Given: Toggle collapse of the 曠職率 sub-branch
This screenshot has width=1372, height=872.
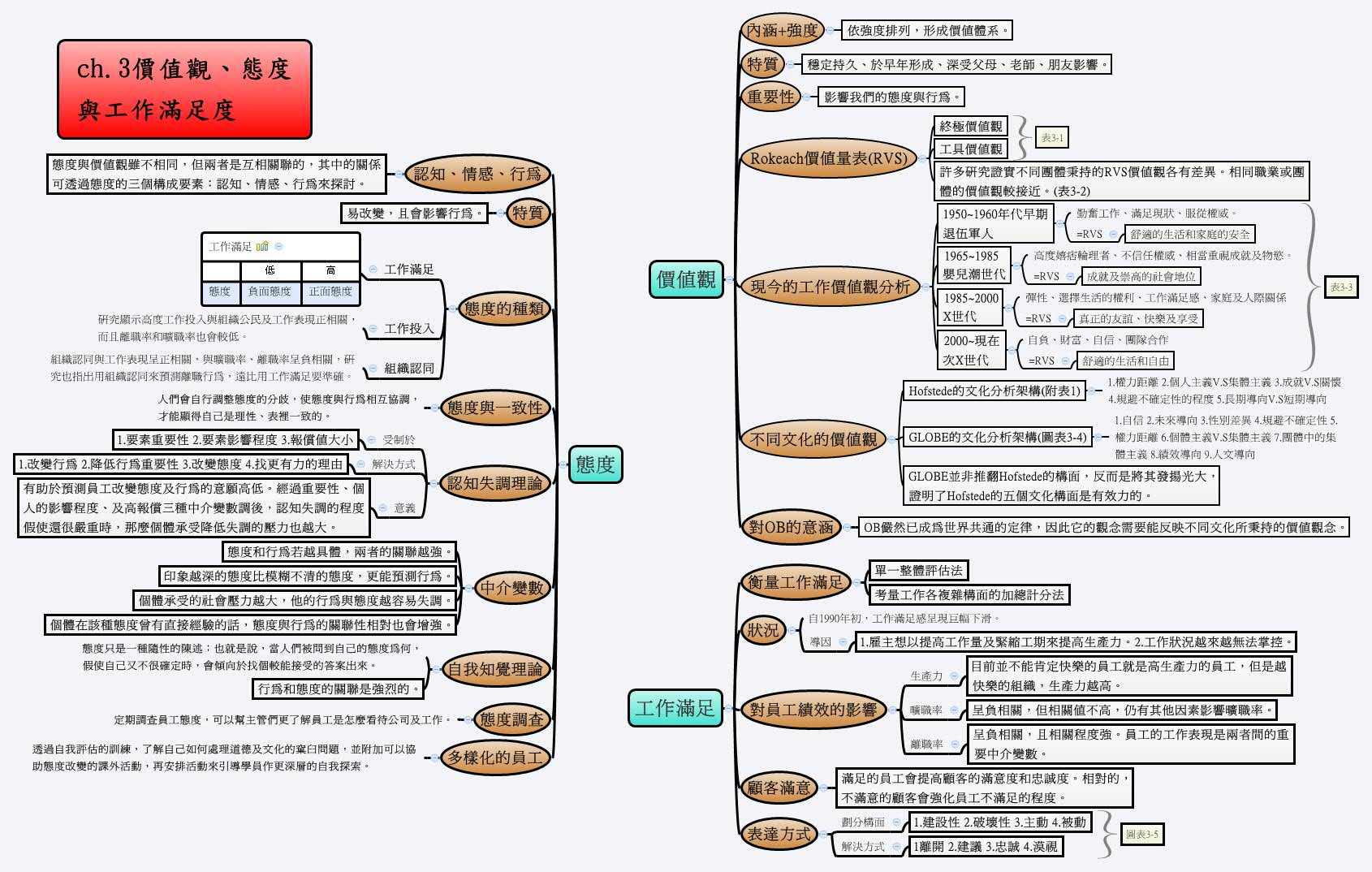Looking at the screenshot, I should click(954, 710).
